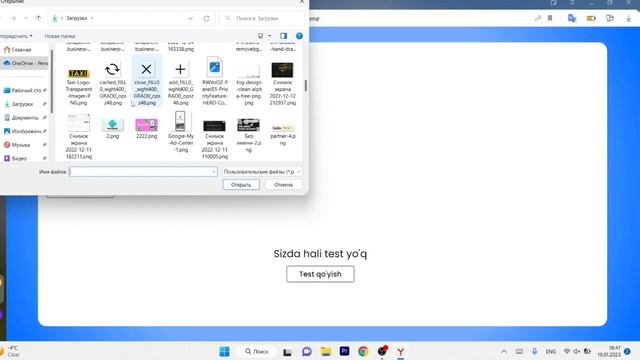The image size is (640, 360).
Task: Select the 2222.png pink thumbnail
Action: [x=147, y=128]
